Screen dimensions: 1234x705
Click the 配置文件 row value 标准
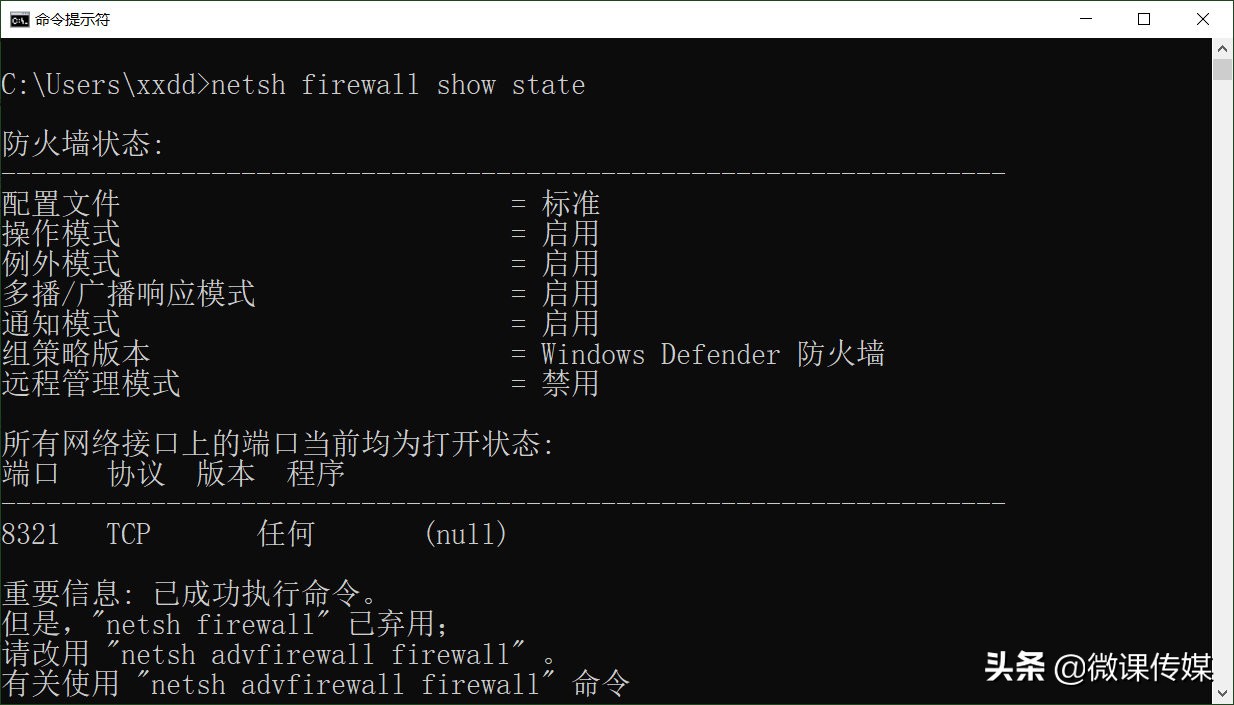coord(570,205)
